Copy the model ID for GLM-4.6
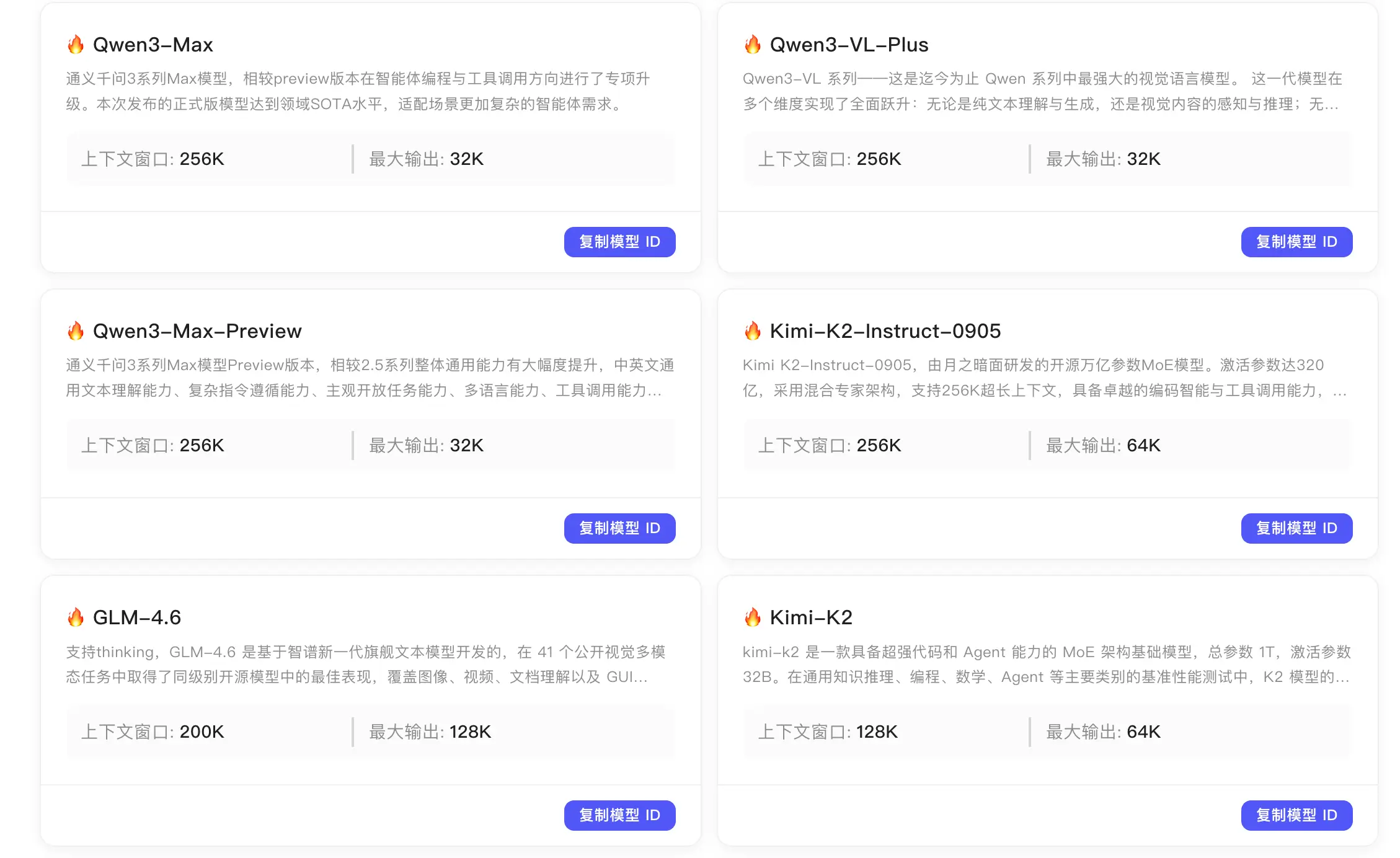1400x858 pixels. tap(619, 815)
